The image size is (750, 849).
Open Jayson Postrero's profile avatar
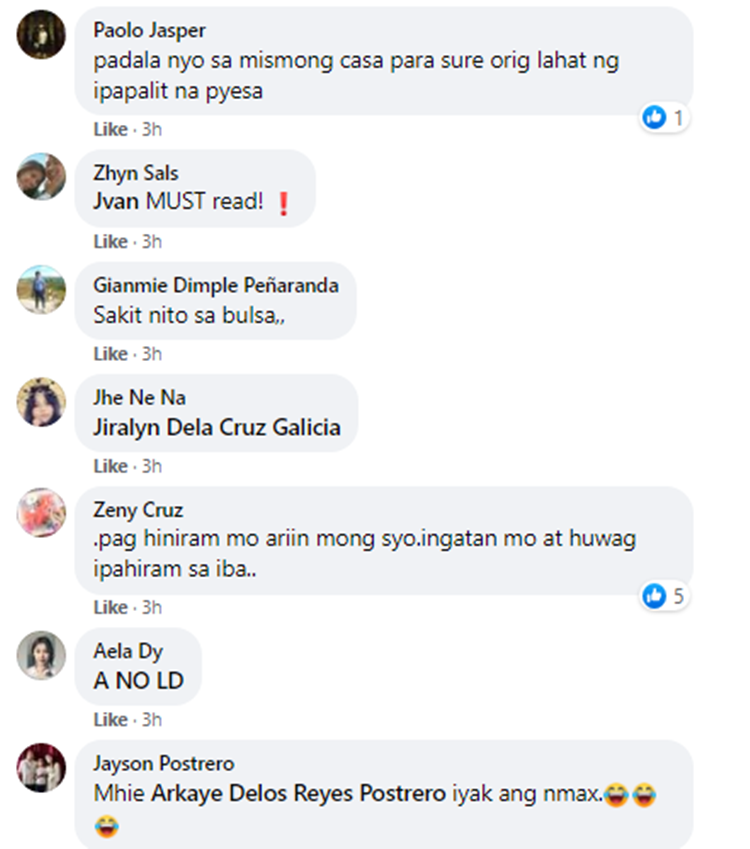41,767
